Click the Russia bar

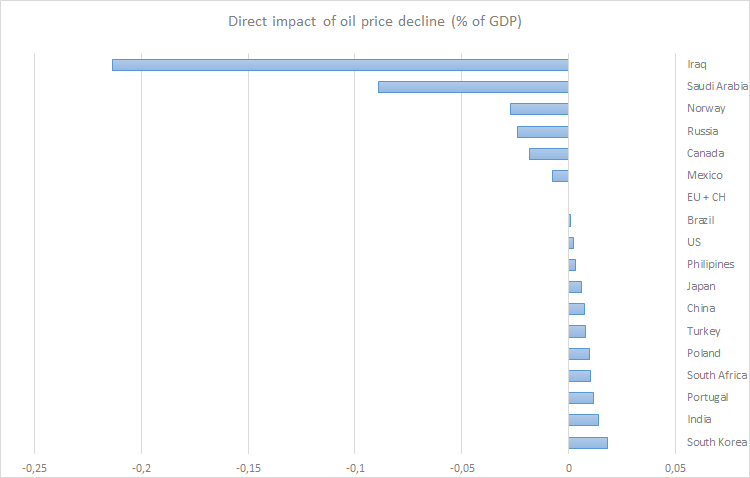point(542,131)
